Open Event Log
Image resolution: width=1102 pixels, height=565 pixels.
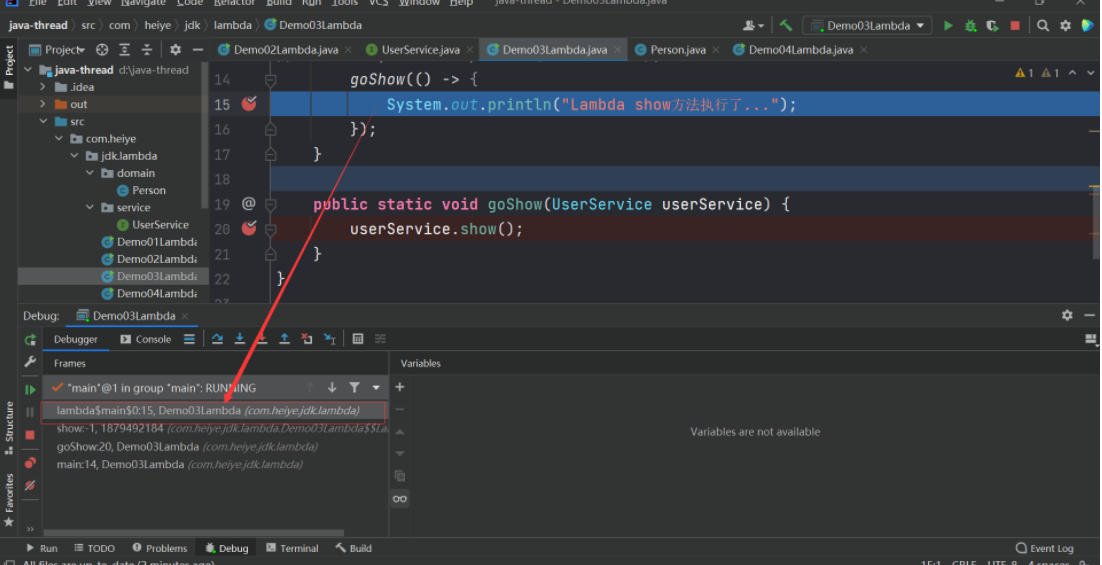pos(1044,548)
